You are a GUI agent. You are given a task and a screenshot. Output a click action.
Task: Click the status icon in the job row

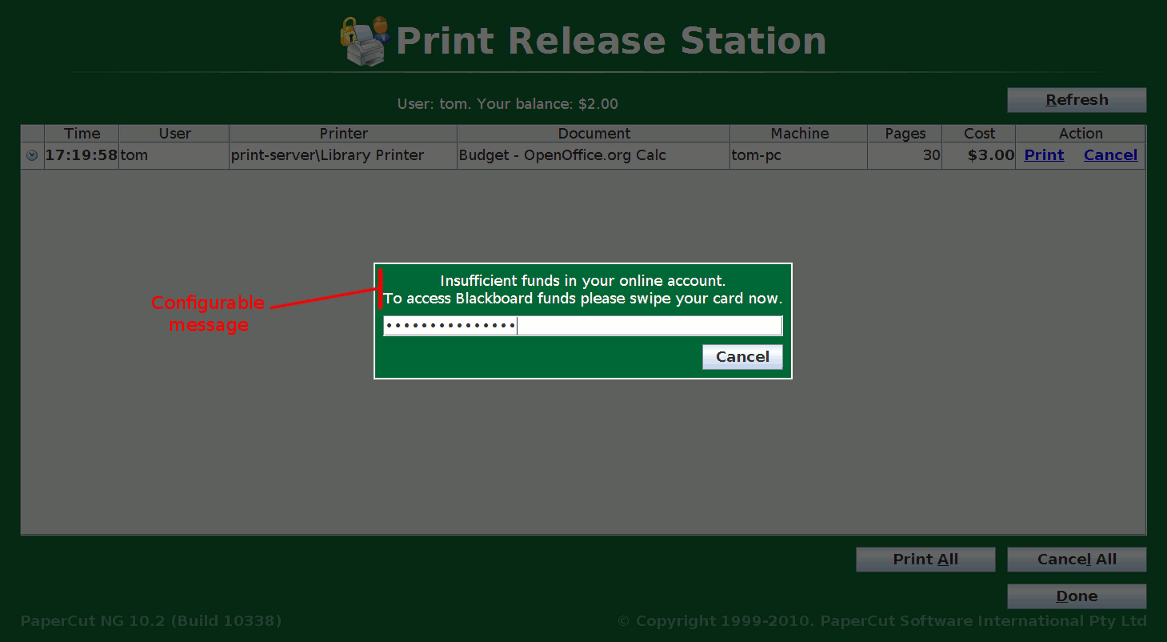(32, 155)
